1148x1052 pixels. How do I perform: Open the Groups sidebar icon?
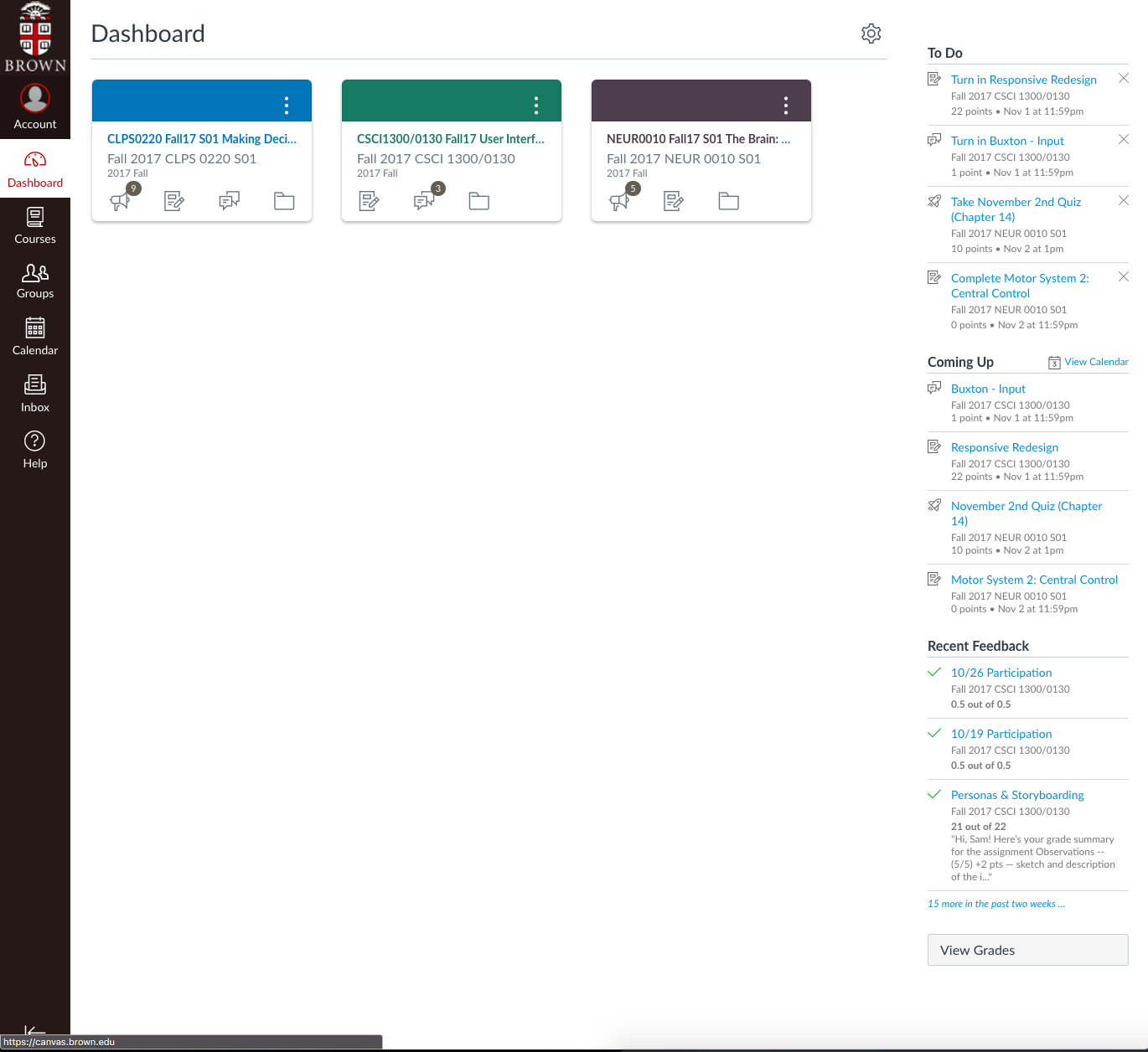coord(34,280)
